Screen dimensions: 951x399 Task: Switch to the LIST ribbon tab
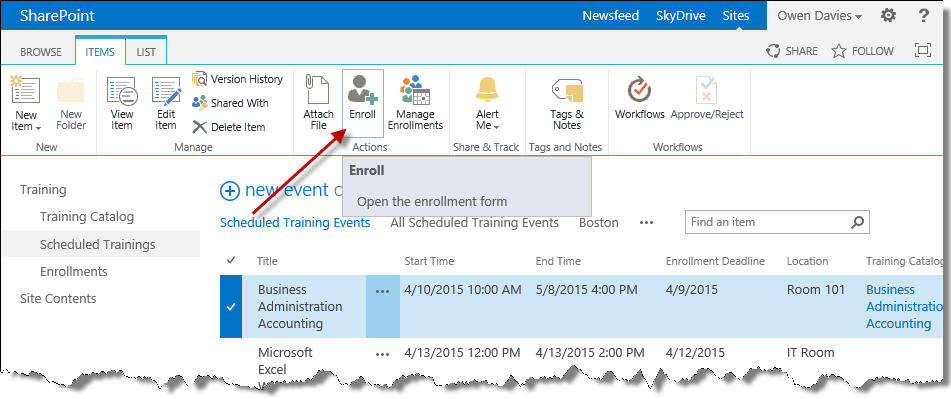coord(146,52)
